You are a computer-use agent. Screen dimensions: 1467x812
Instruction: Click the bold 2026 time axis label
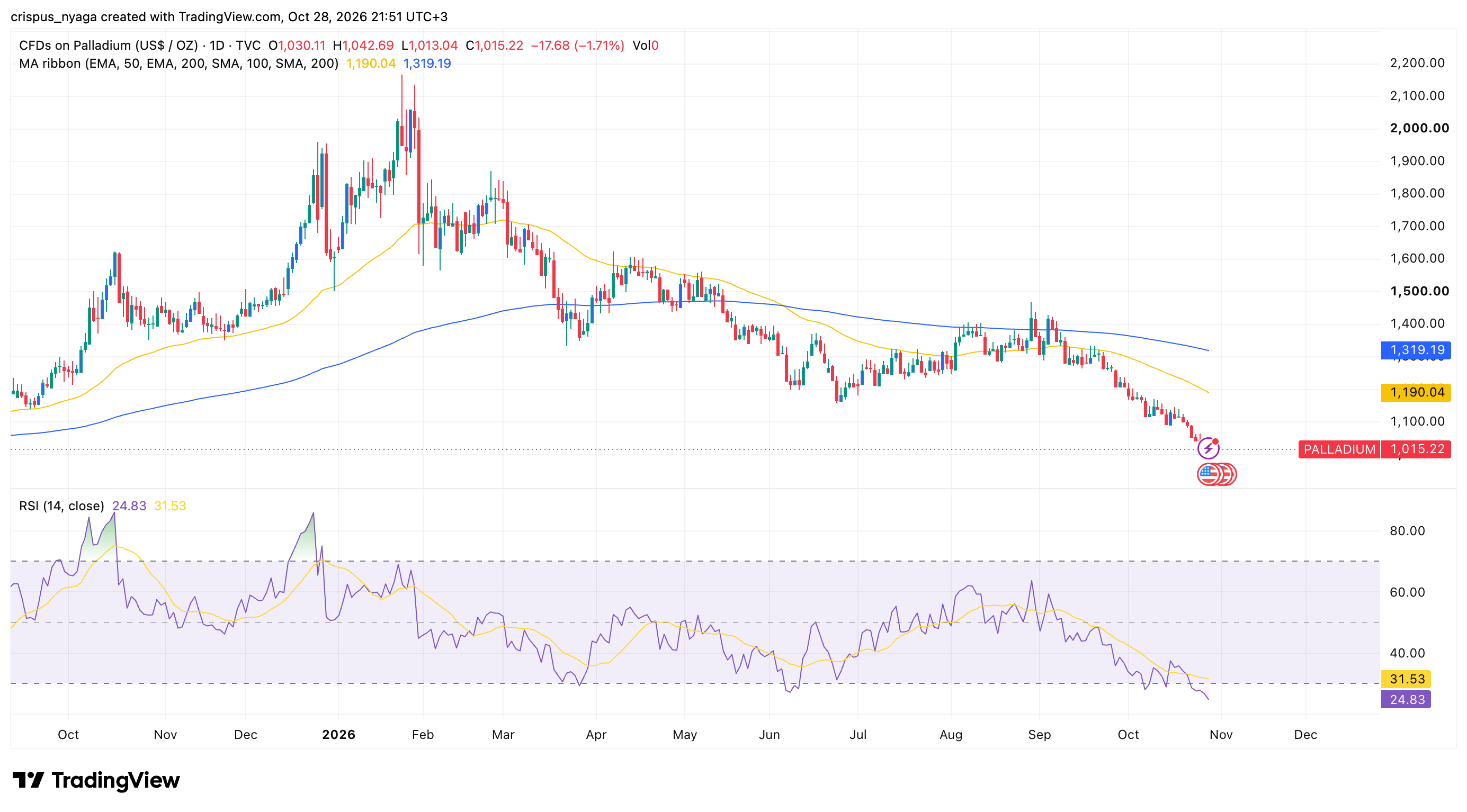[338, 735]
